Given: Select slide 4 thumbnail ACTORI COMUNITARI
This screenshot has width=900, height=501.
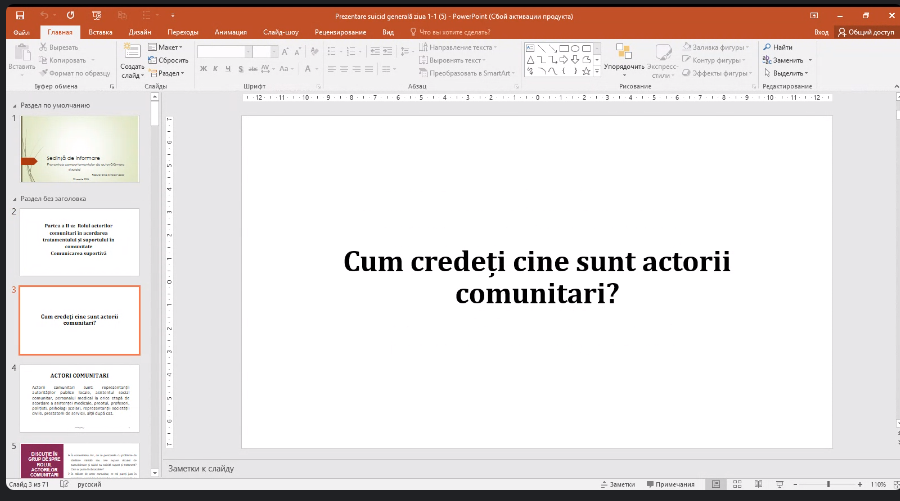Looking at the screenshot, I should pos(79,398).
